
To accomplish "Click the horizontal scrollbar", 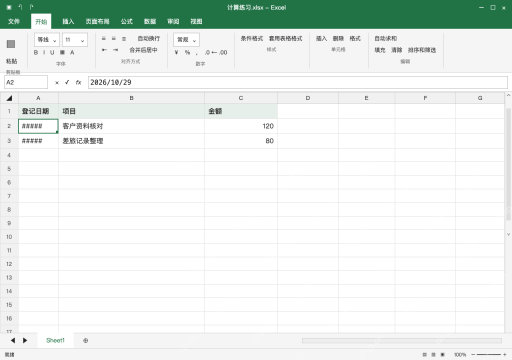I will click(402, 340).
